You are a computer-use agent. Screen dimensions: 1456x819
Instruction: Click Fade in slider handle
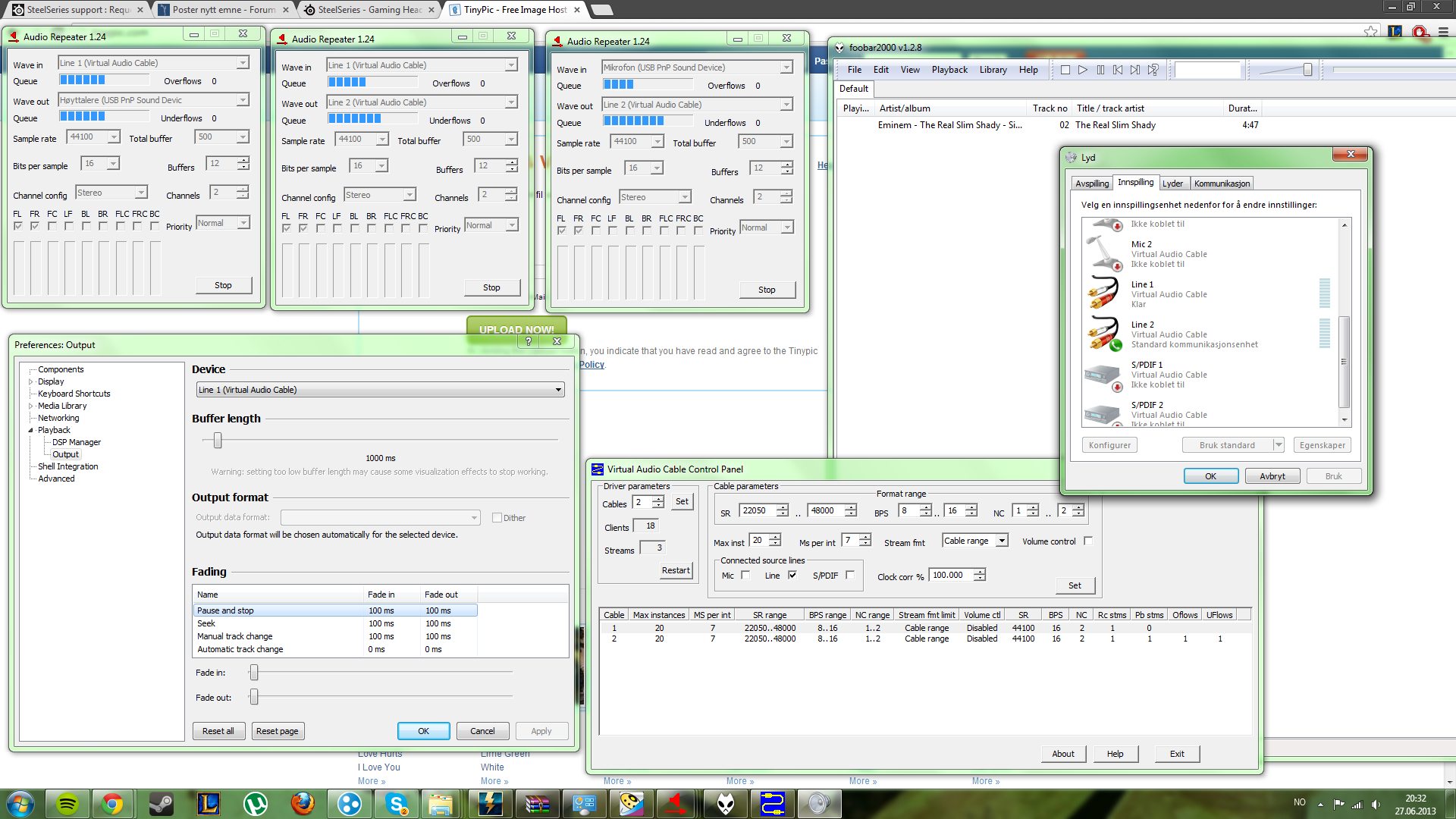click(x=254, y=672)
